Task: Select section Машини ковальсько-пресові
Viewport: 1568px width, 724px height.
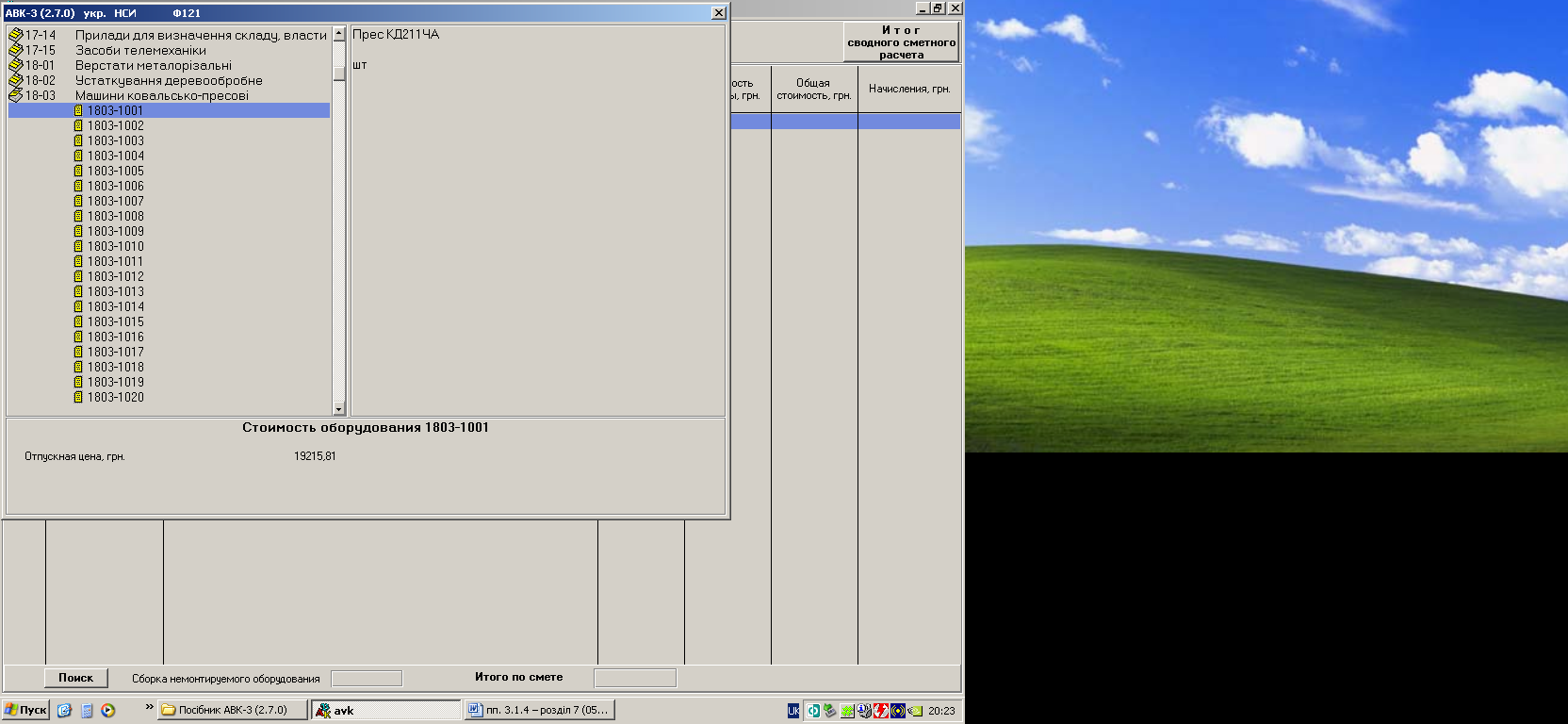Action: 162,95
